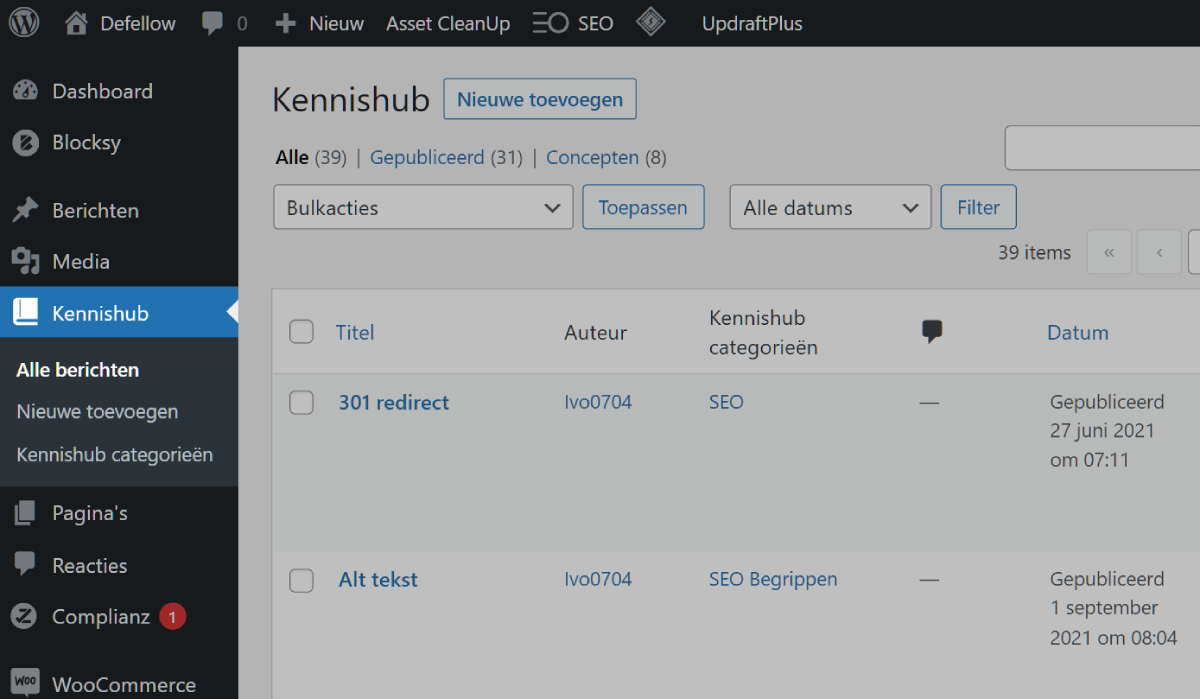This screenshot has height=699, width=1200.
Task: Open the Alle datums dropdown
Action: [x=830, y=207]
